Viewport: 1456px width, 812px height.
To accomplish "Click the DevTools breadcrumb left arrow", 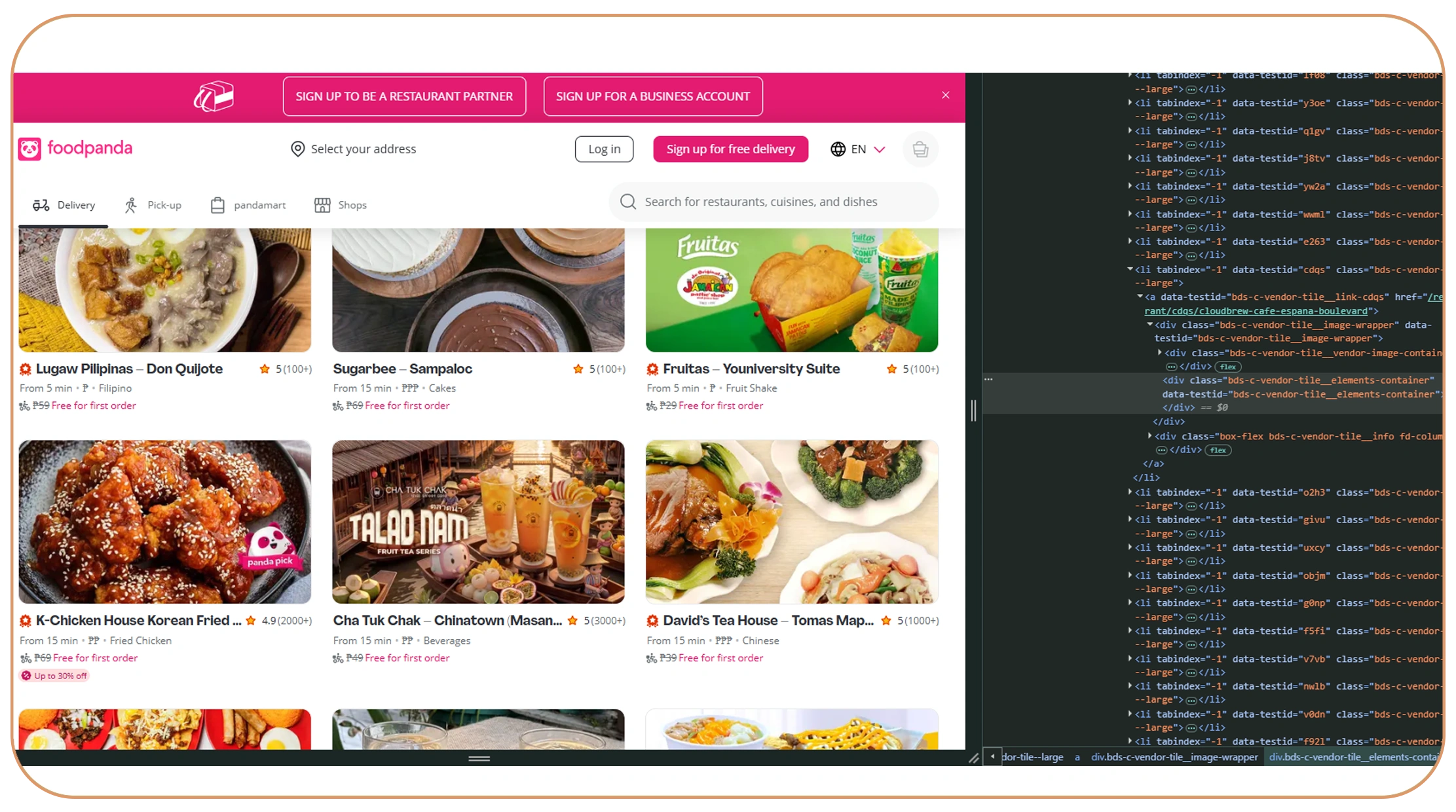I will 992,757.
